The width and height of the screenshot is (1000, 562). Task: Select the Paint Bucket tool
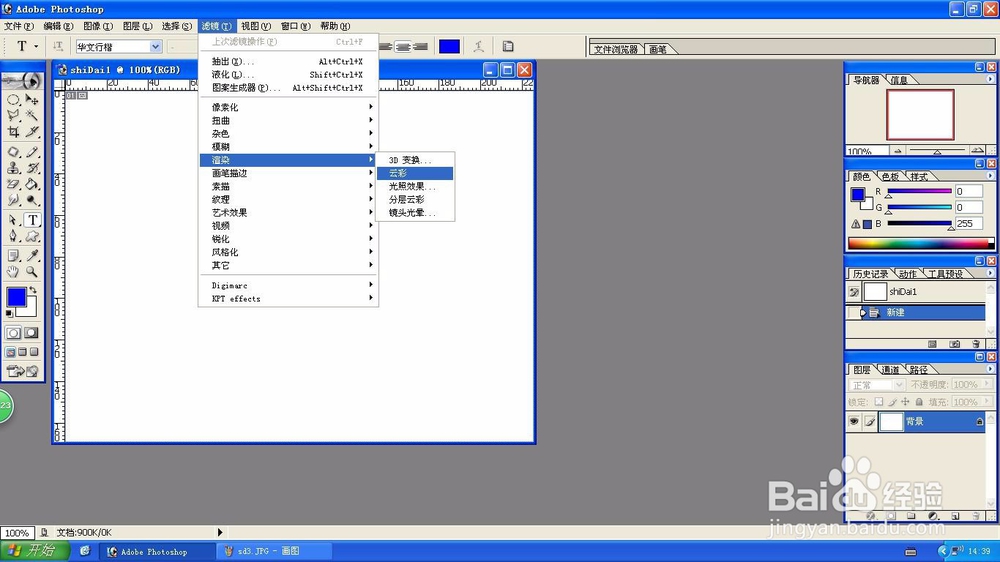[32, 184]
